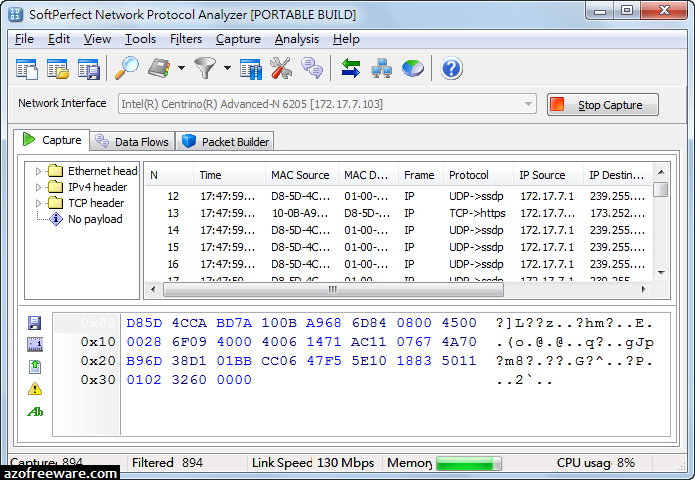
Task: Select packet row number 15
Action: pos(399,247)
